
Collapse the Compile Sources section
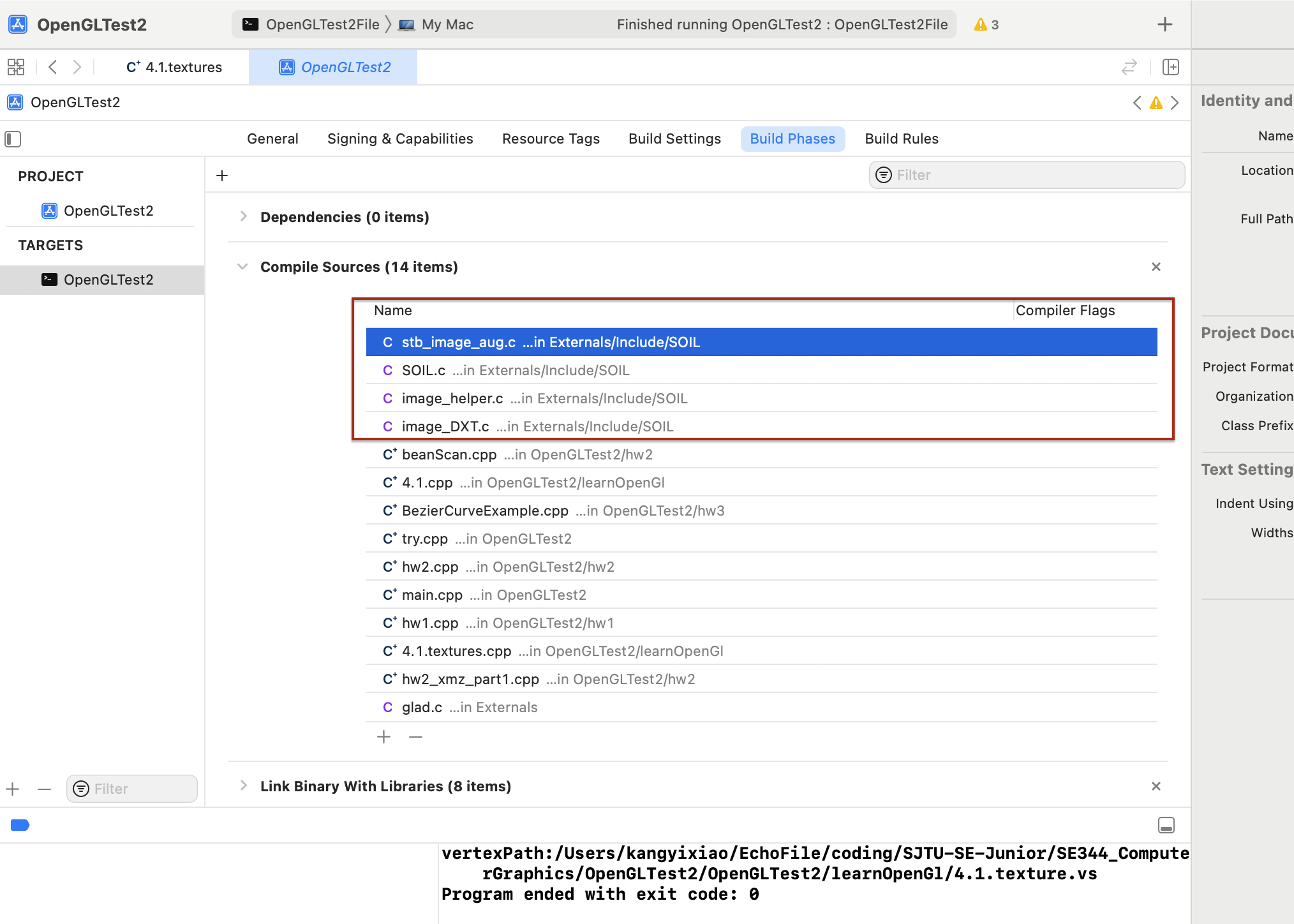243,266
